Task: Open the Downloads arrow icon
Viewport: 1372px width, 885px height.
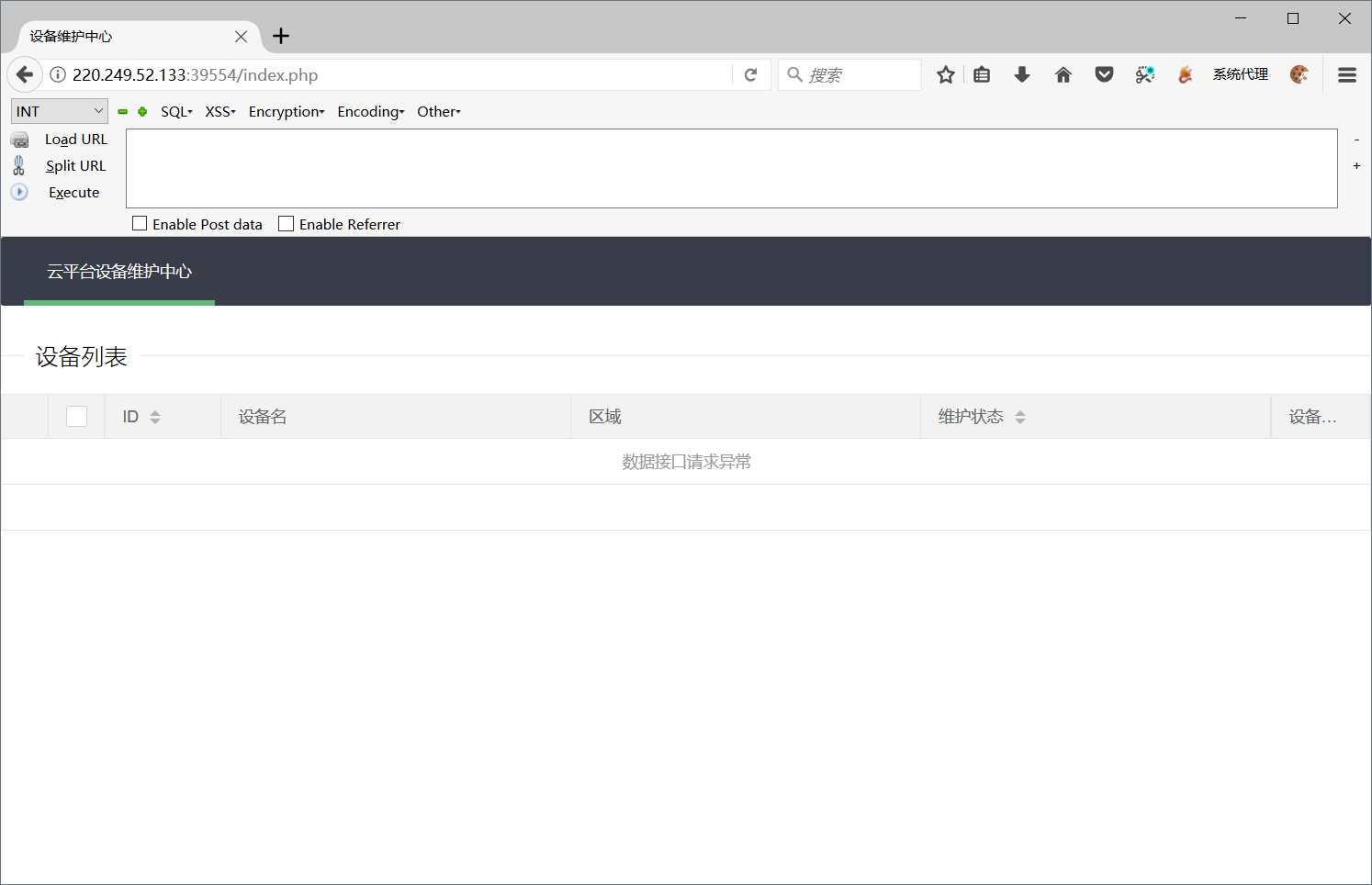Action: click(1022, 74)
